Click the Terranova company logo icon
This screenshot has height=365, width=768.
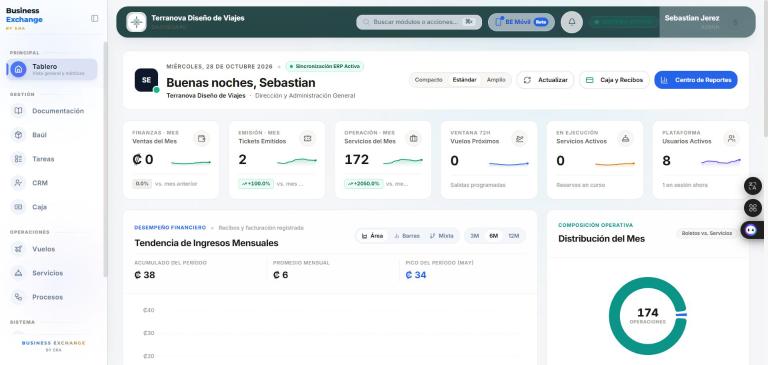(136, 22)
